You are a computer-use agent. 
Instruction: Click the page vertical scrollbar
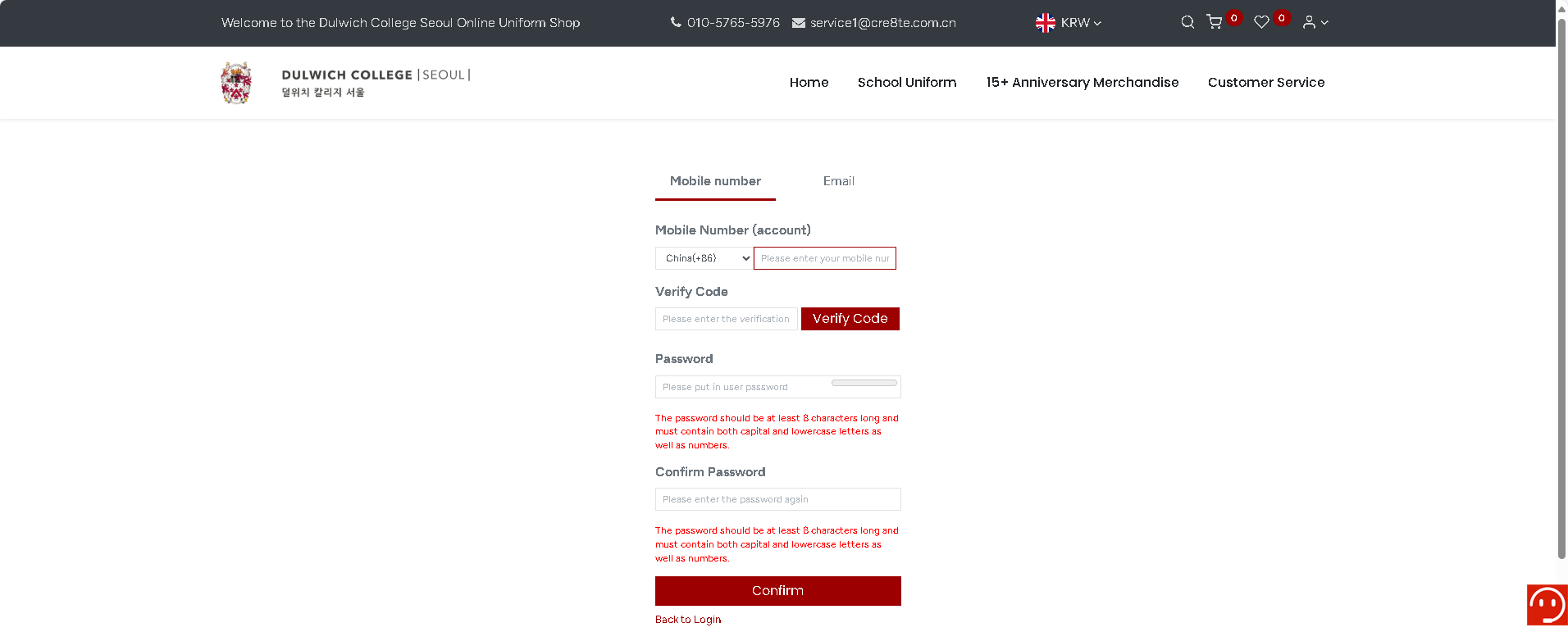pyautogui.click(x=1561, y=287)
